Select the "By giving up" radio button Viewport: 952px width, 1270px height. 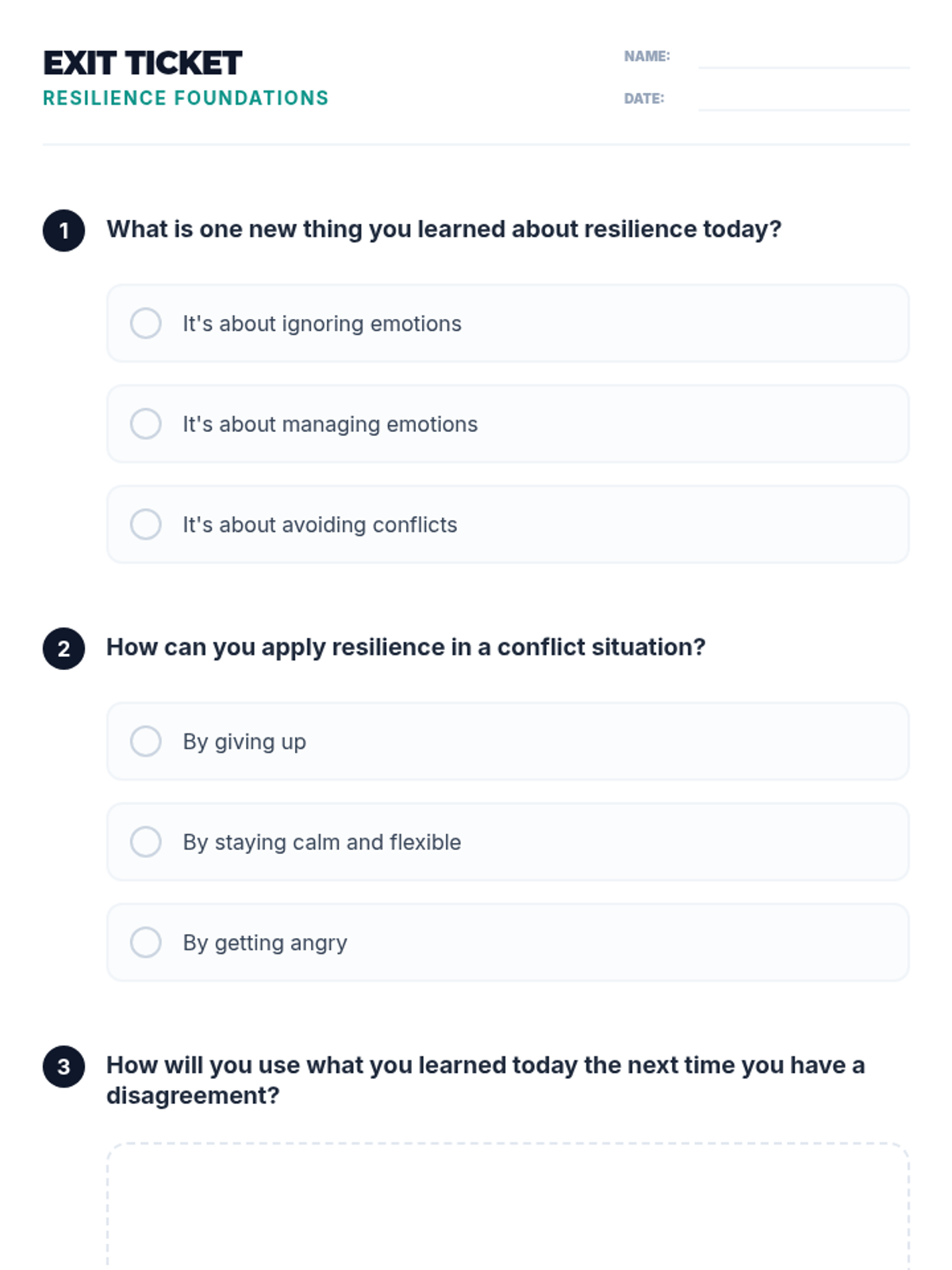pos(146,741)
